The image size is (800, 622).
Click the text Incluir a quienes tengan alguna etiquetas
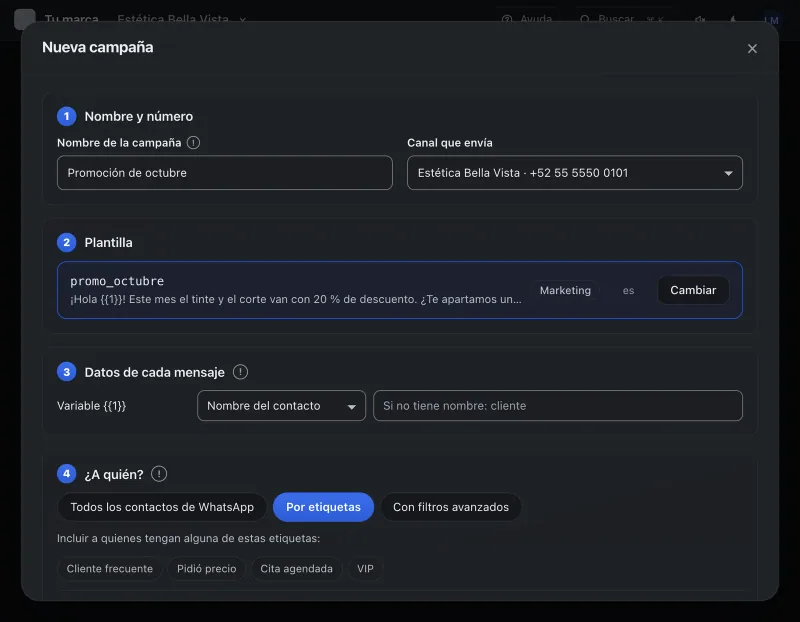[x=188, y=538]
